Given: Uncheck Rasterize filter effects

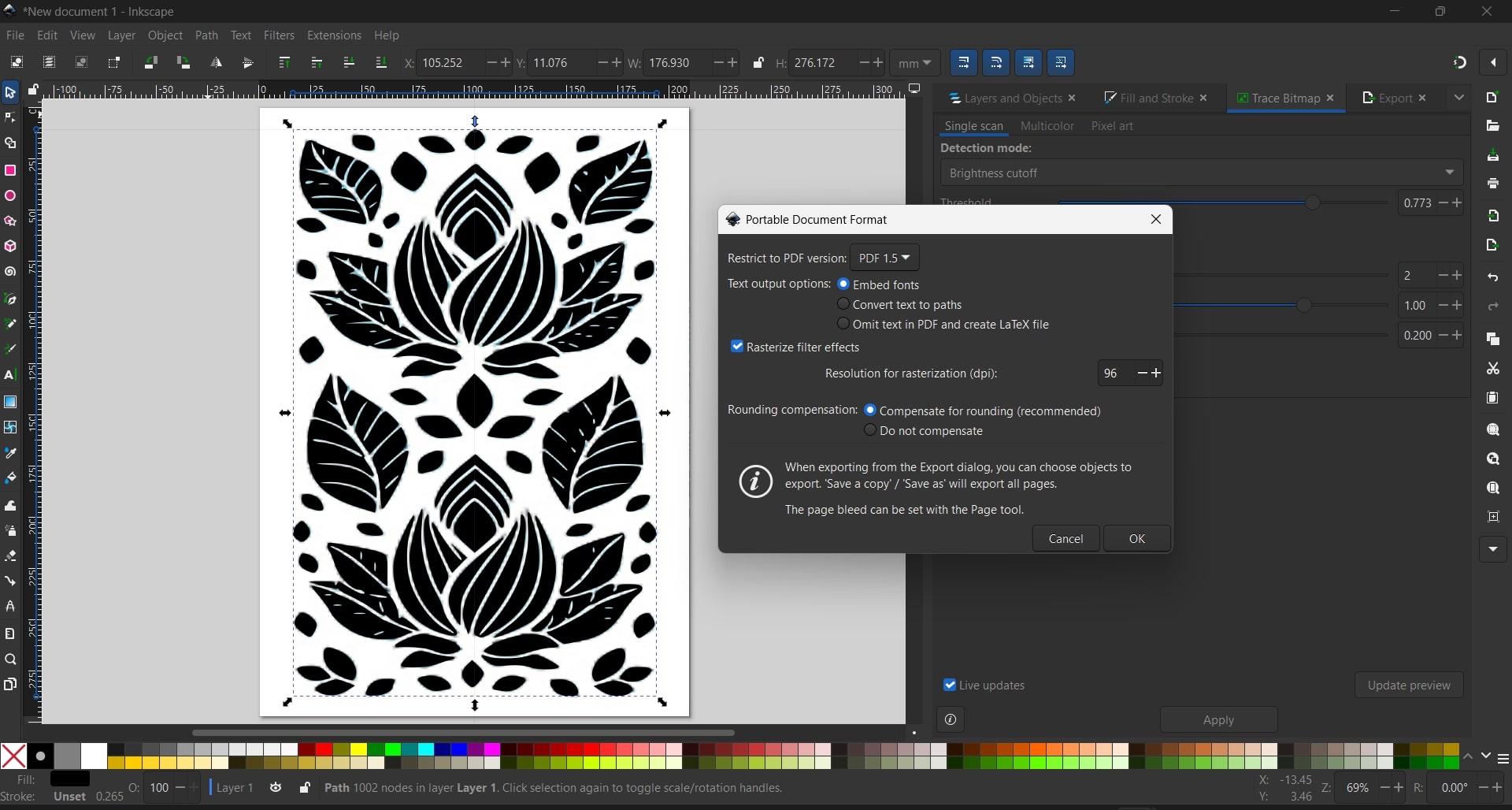Looking at the screenshot, I should (x=737, y=347).
